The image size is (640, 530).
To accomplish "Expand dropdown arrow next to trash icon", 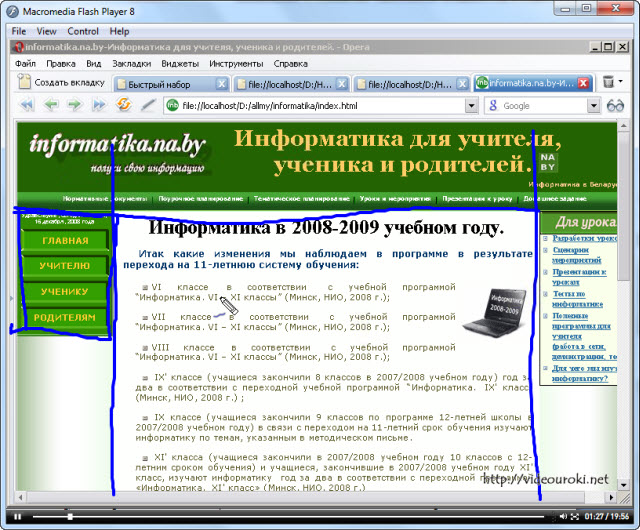I will [x=621, y=81].
